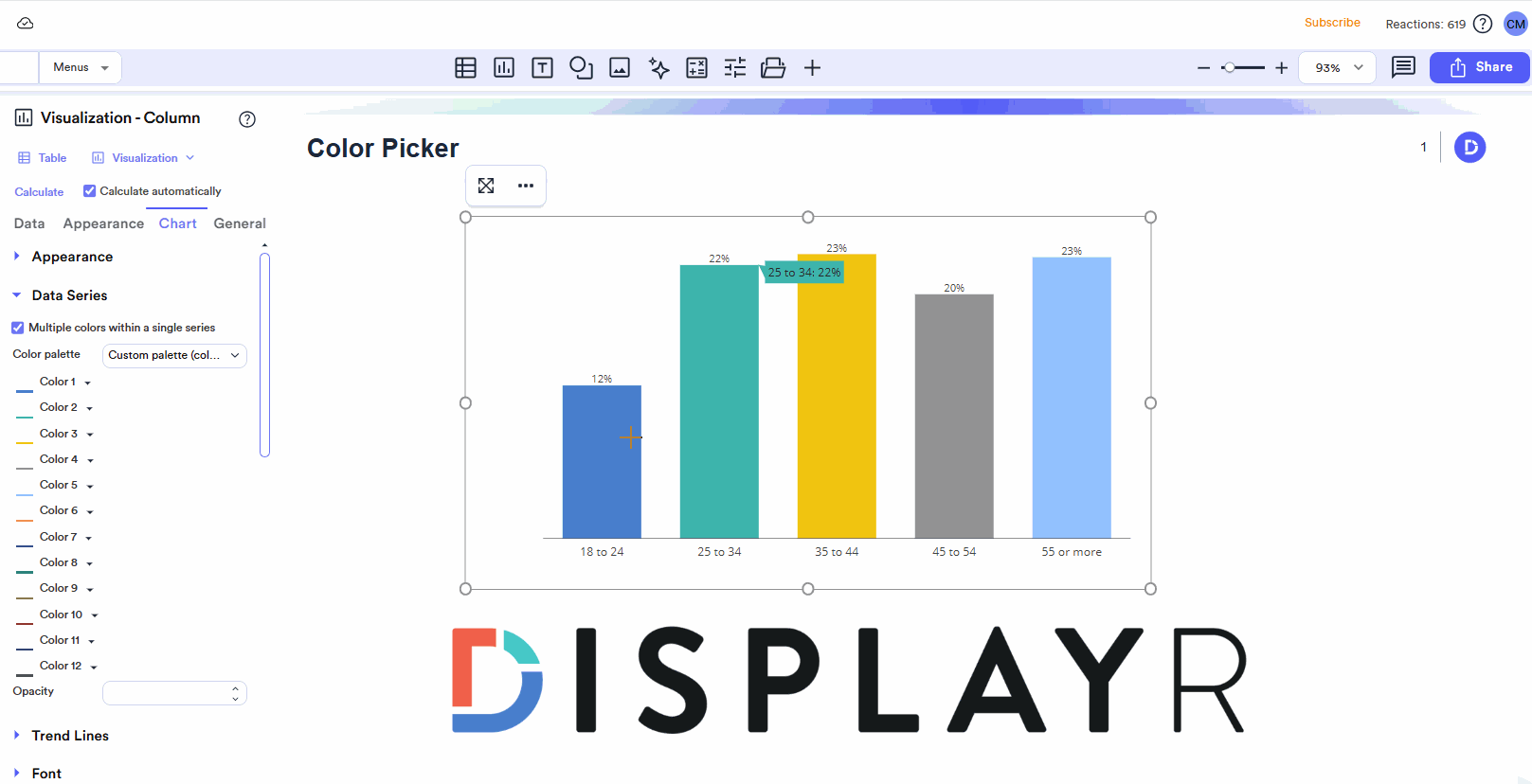Insert a table from the toolbar
1532x784 pixels.
click(465, 68)
